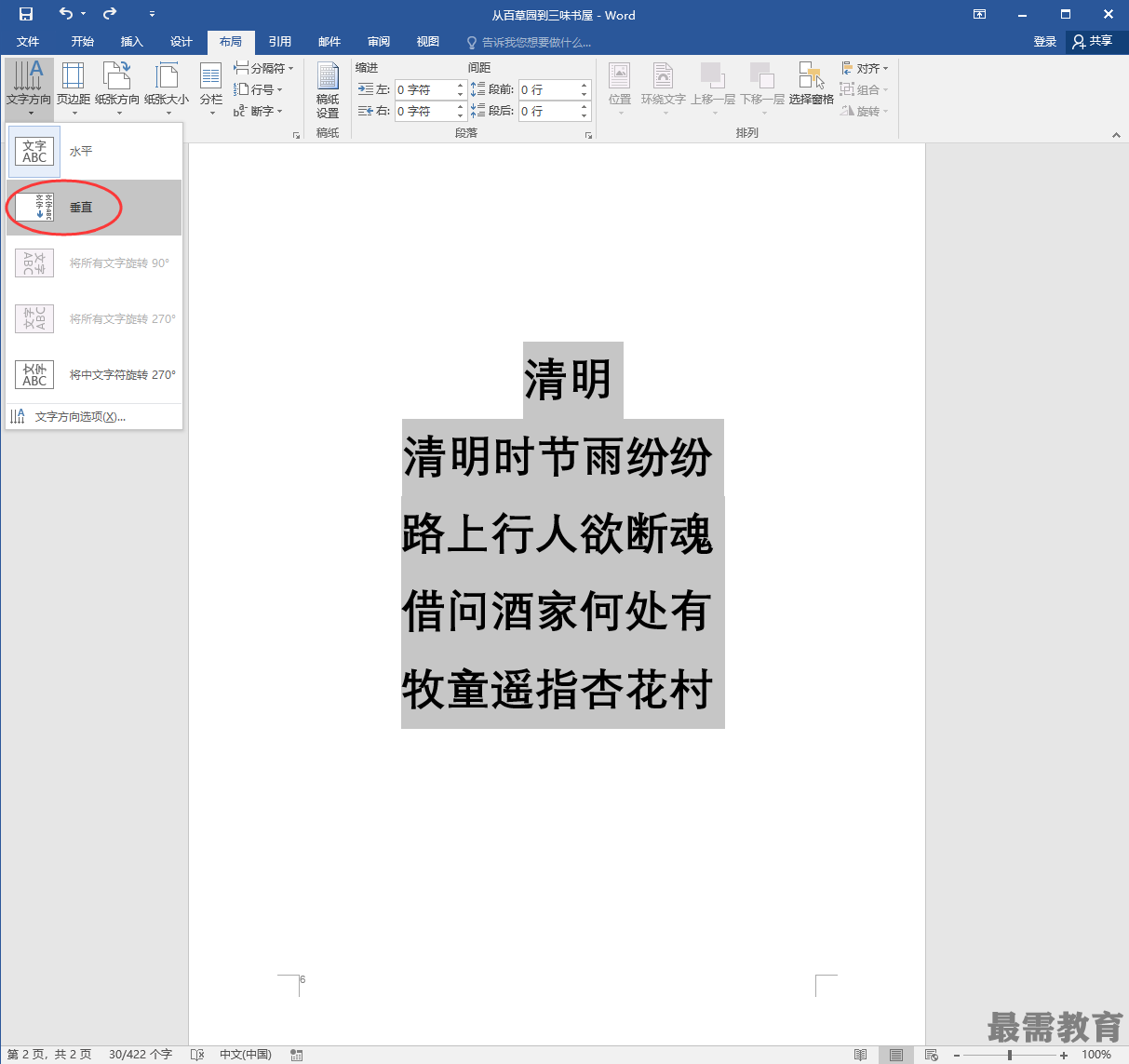
Task: Click the word count 30/422 个字
Action: coord(141,1055)
